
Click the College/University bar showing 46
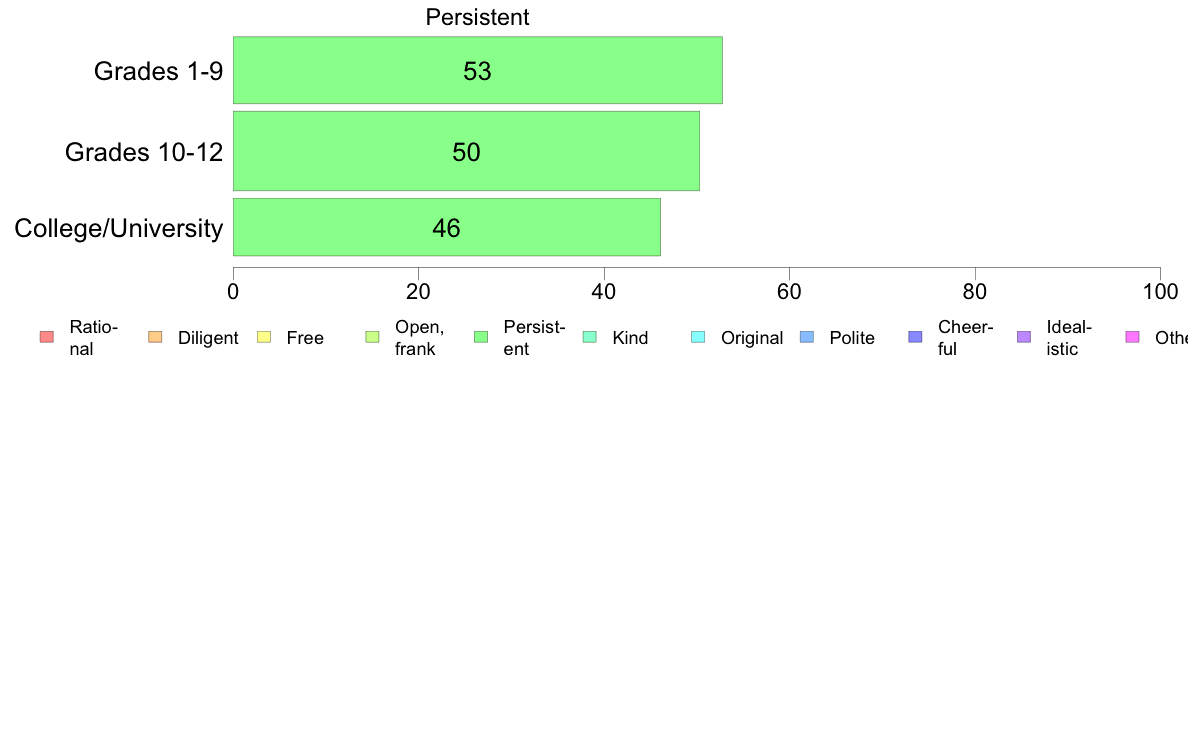pyautogui.click(x=446, y=227)
